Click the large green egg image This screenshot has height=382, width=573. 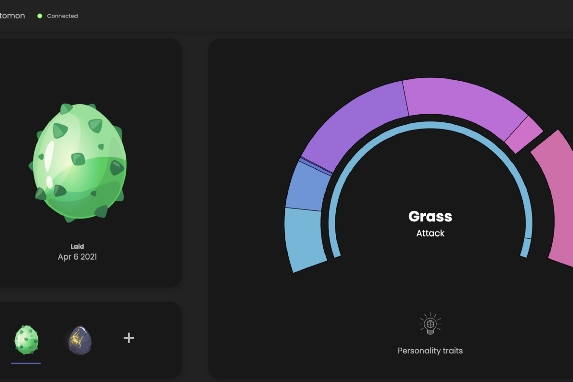(x=78, y=163)
